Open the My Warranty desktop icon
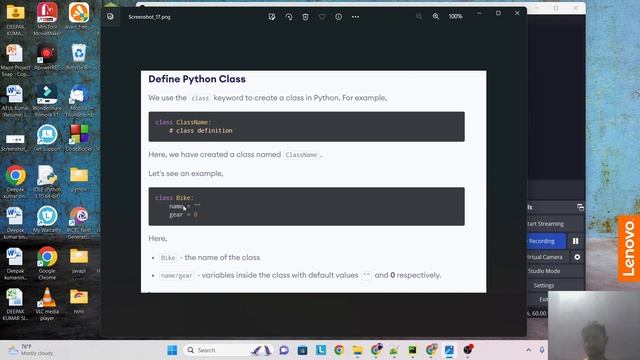 coord(47,220)
